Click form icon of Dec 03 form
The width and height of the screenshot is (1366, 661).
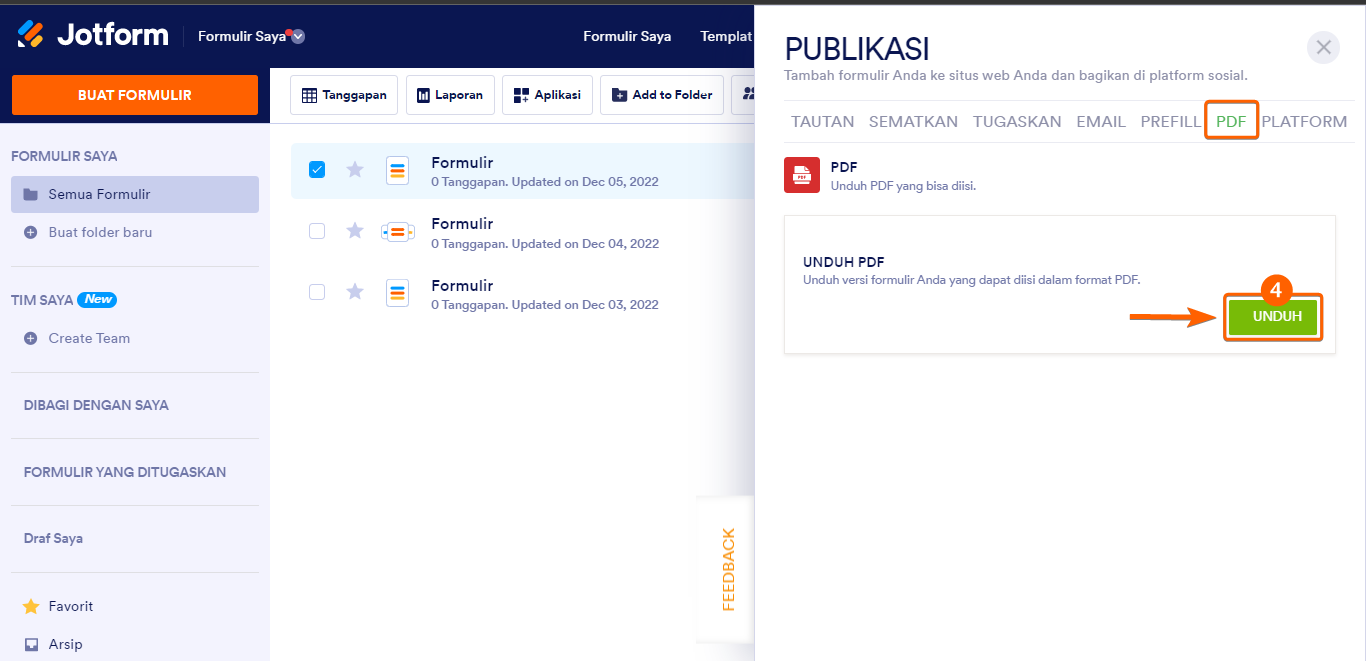pyautogui.click(x=398, y=293)
